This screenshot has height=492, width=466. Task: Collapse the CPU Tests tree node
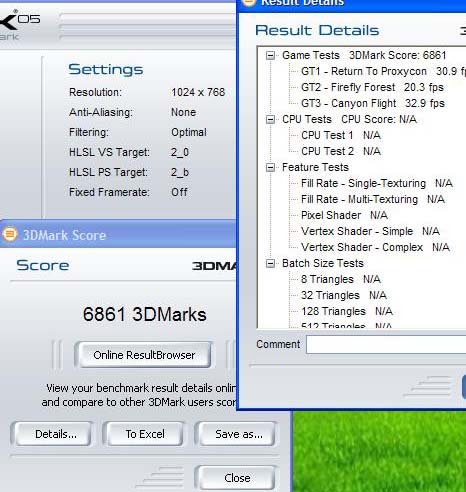coord(271,119)
